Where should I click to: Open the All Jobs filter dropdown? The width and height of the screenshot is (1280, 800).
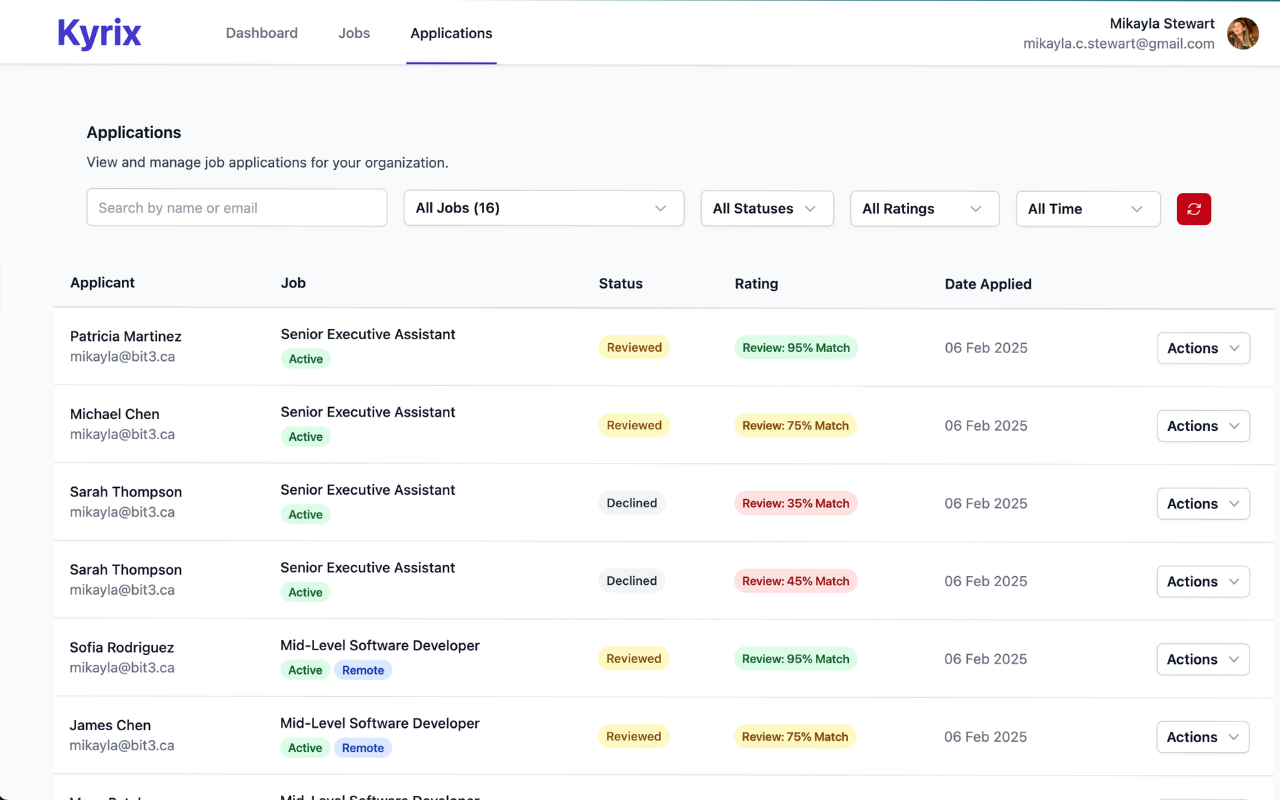(x=544, y=208)
